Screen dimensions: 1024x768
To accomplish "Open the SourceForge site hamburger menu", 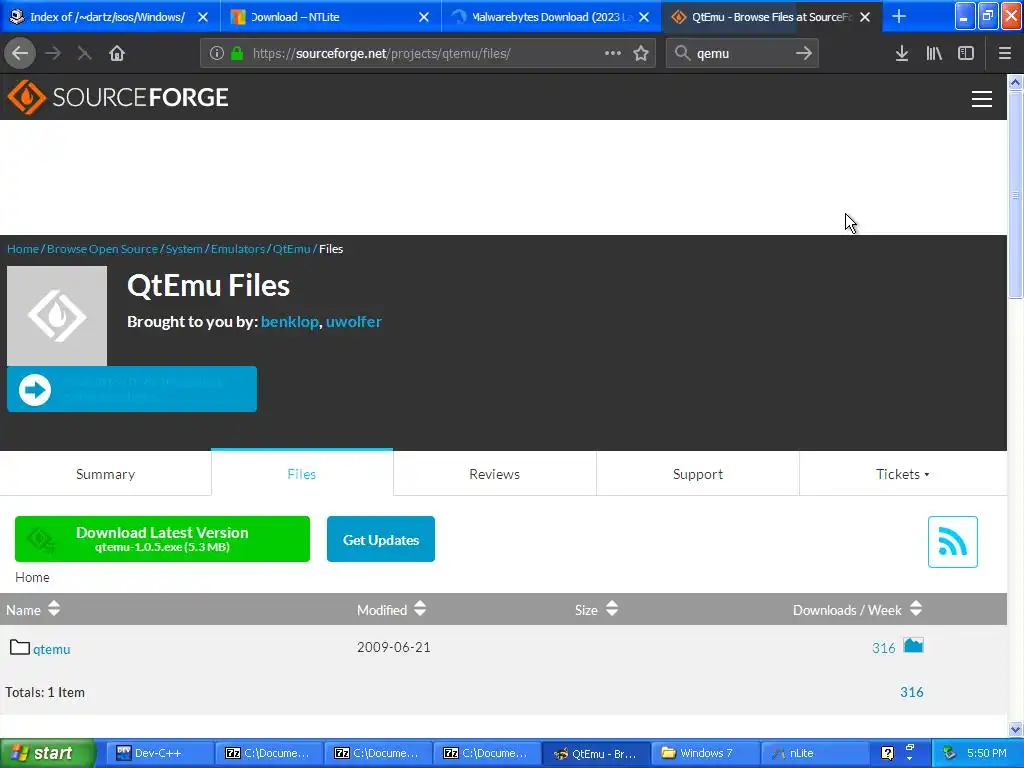I will pyautogui.click(x=982, y=99).
